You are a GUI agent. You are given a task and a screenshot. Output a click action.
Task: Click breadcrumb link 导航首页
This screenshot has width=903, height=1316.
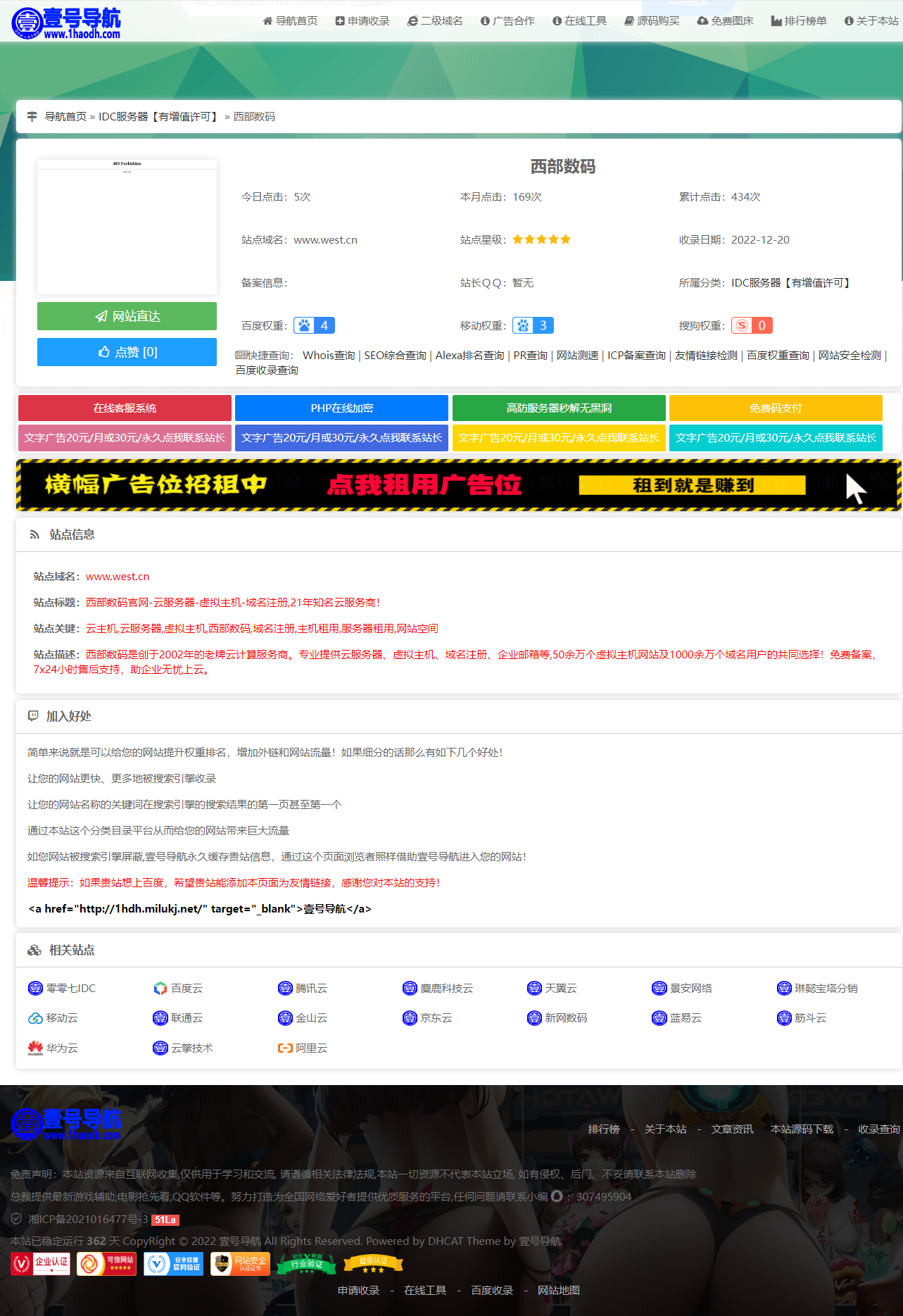(65, 117)
